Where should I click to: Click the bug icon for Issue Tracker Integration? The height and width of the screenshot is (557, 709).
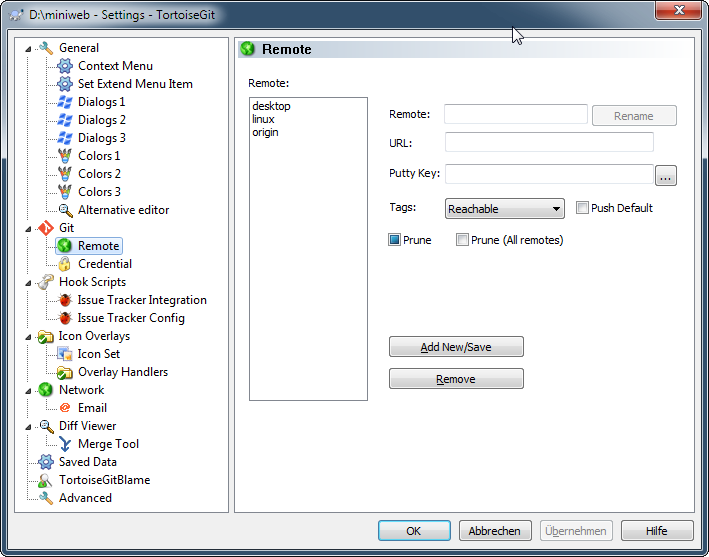[65, 300]
